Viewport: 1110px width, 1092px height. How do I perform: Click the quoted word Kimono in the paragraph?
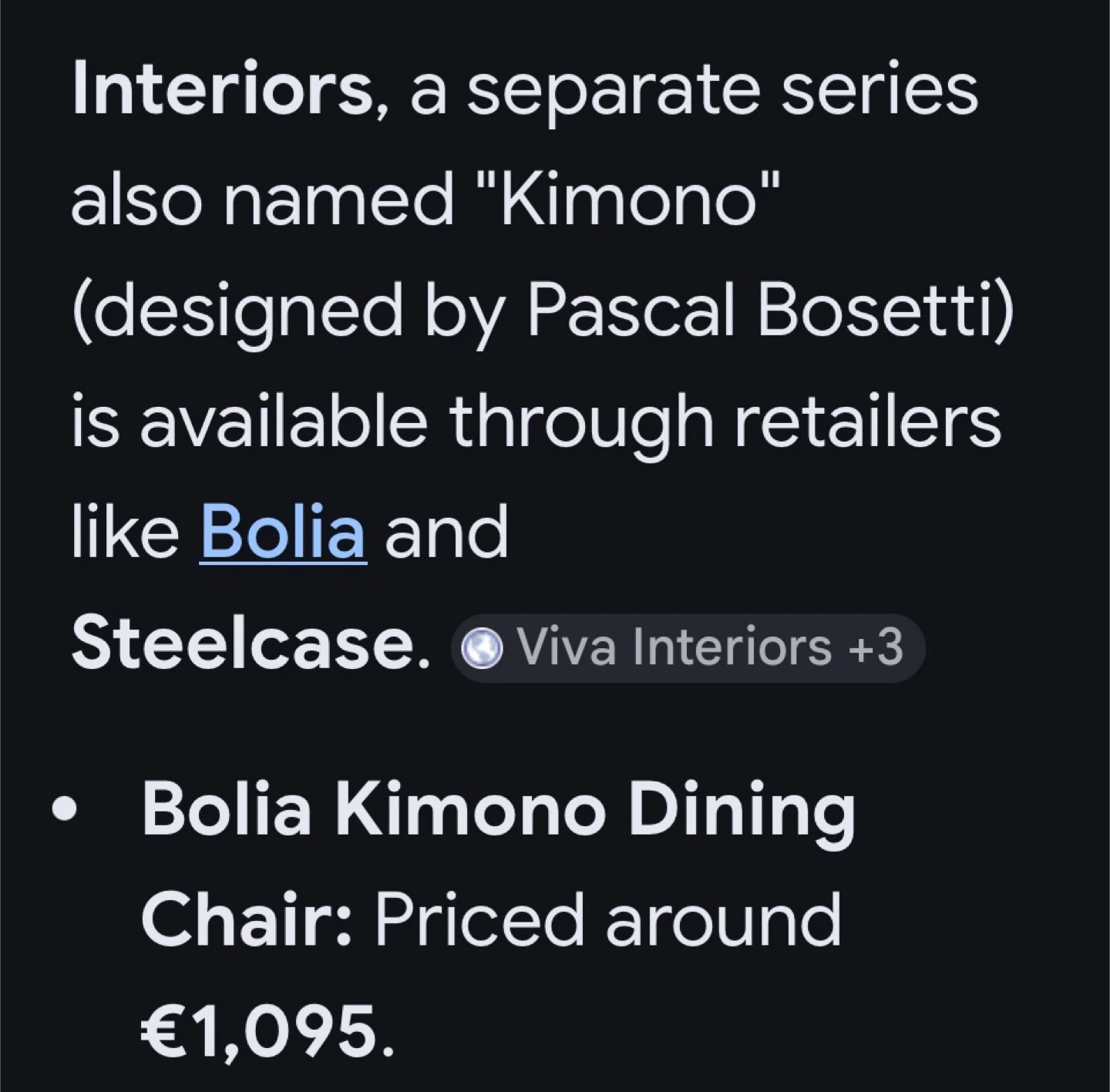[627, 200]
